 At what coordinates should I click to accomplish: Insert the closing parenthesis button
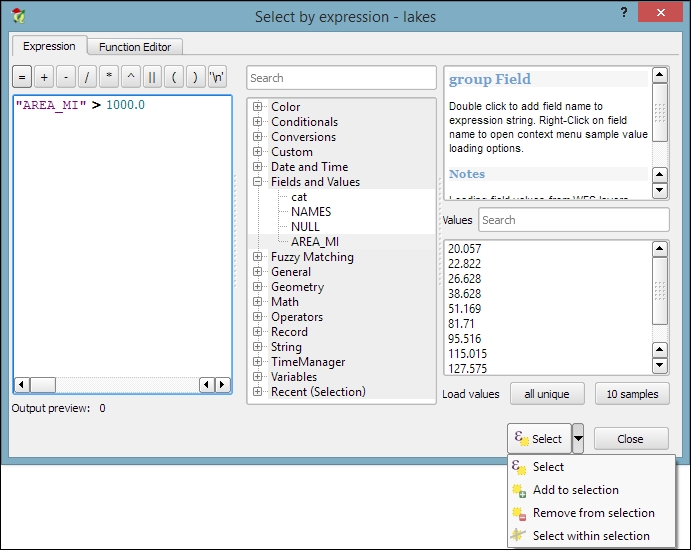pyautogui.click(x=195, y=77)
